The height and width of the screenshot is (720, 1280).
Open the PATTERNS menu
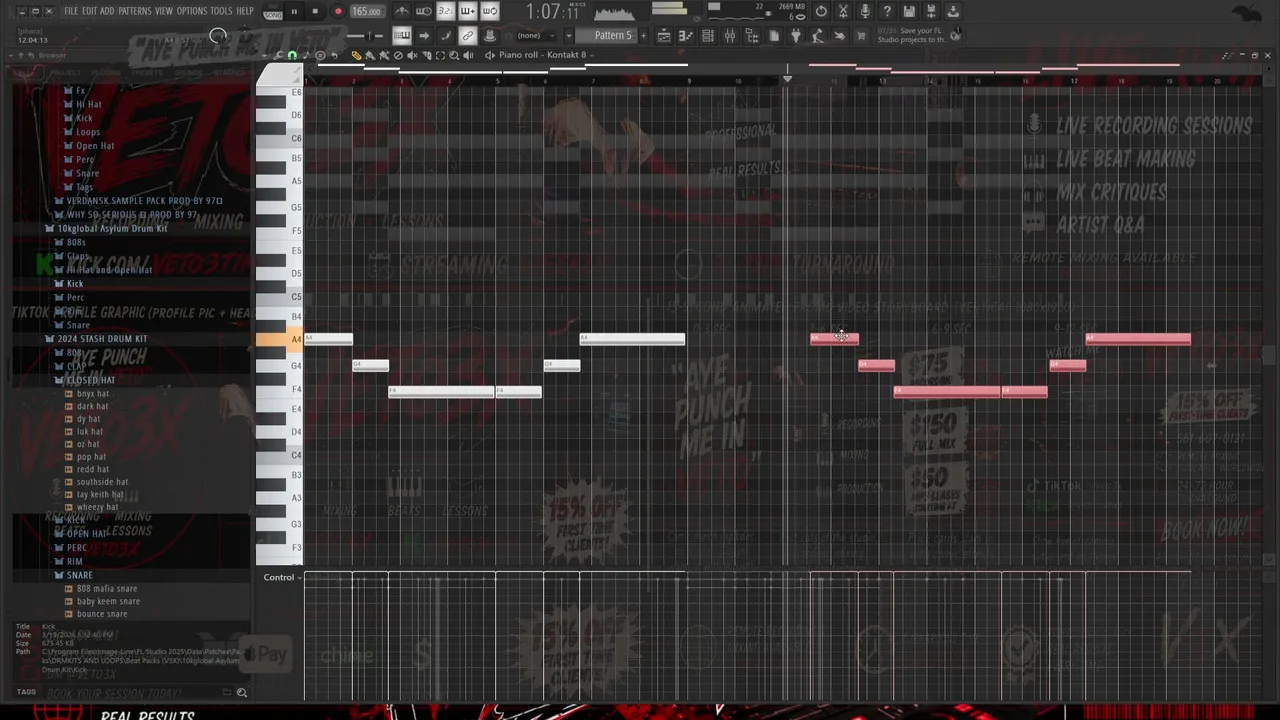pos(135,11)
